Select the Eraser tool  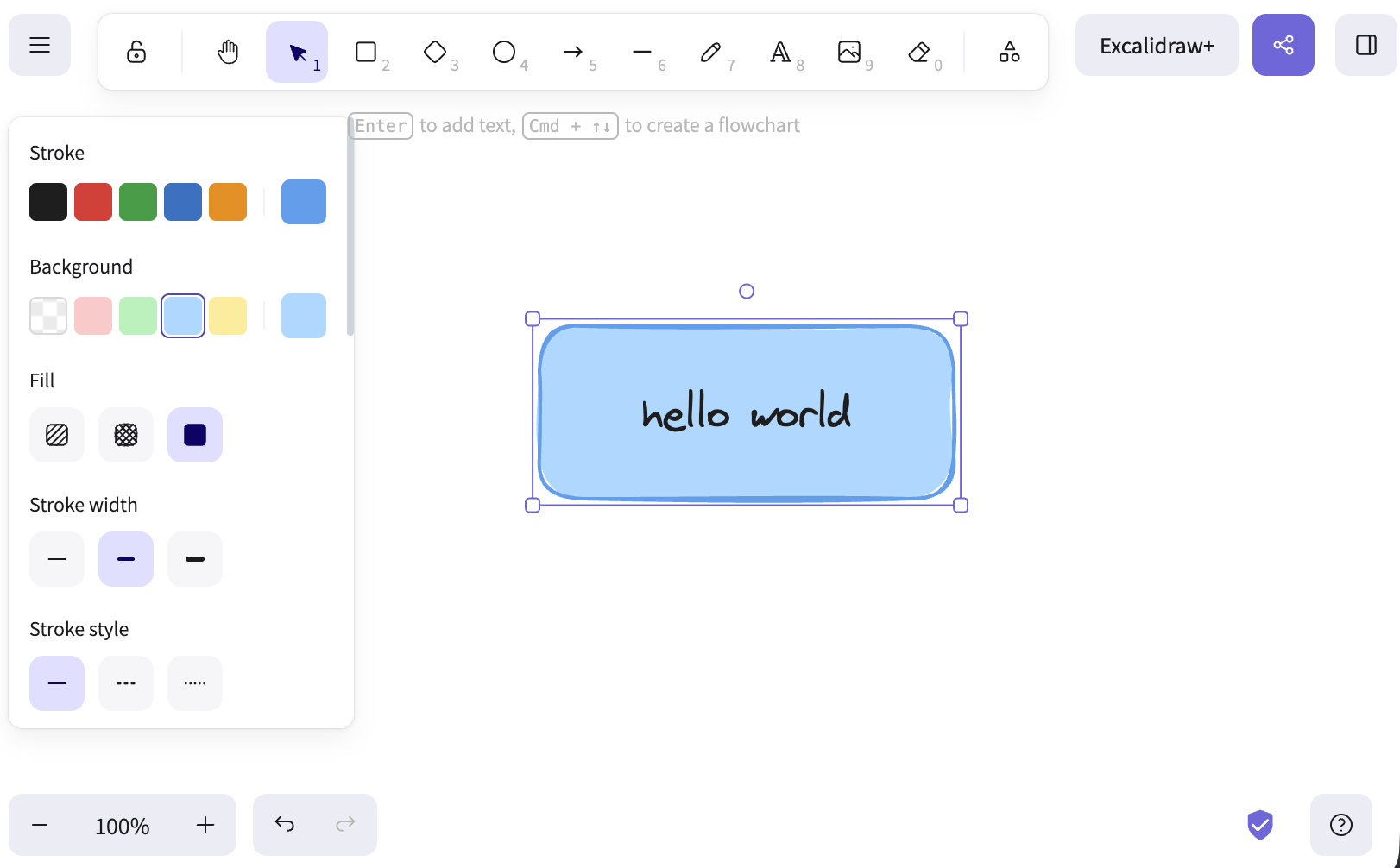918,52
